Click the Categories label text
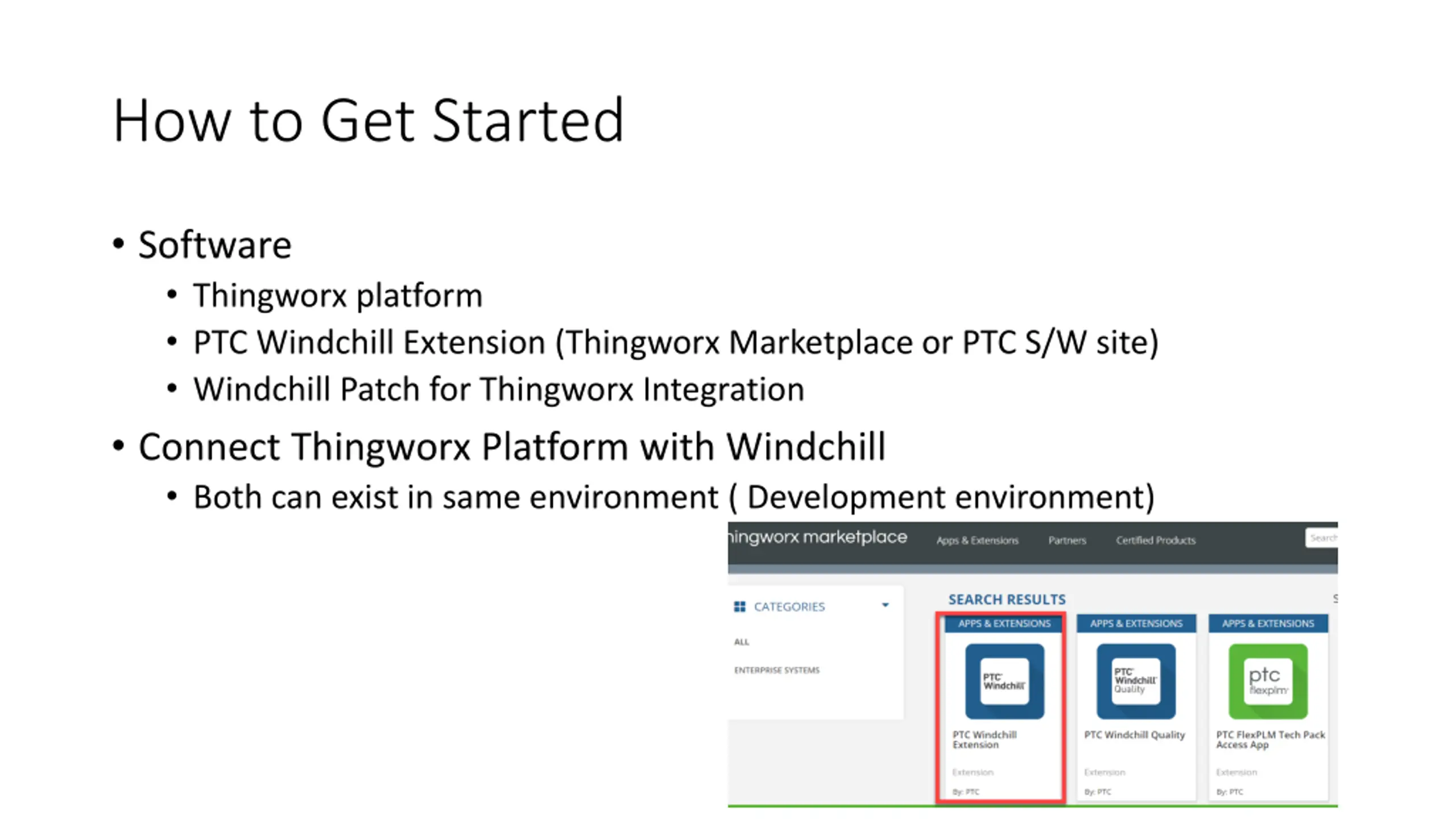The image size is (1456, 819). [x=789, y=607]
